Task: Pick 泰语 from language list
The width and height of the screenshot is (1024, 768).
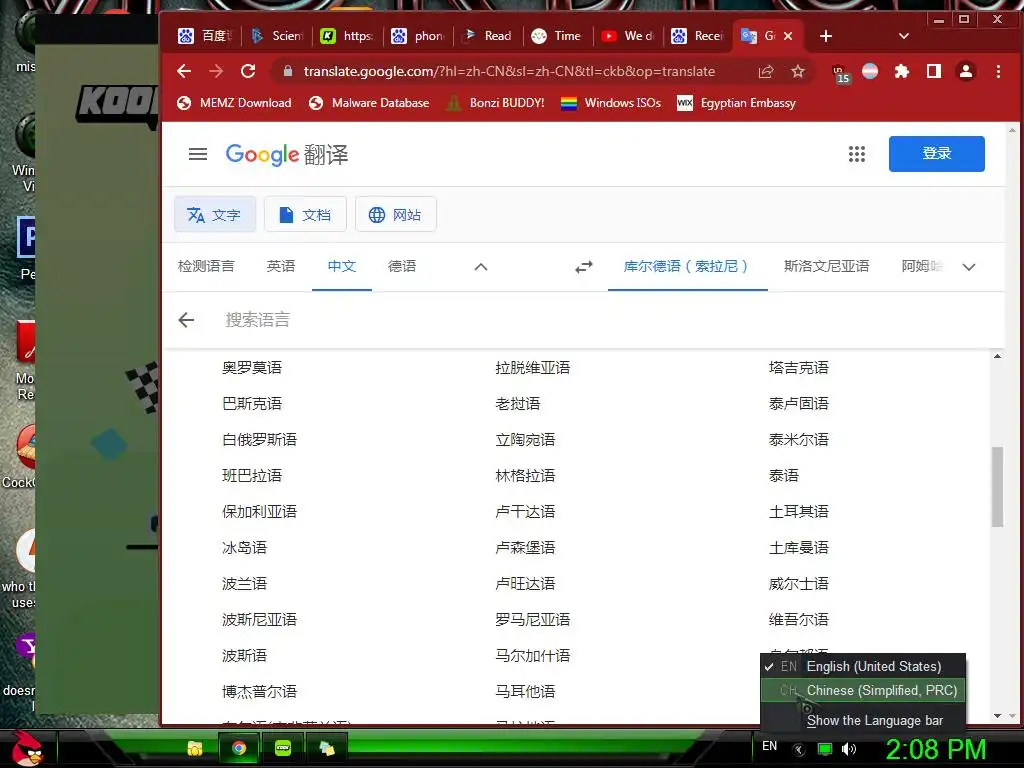Action: point(783,475)
